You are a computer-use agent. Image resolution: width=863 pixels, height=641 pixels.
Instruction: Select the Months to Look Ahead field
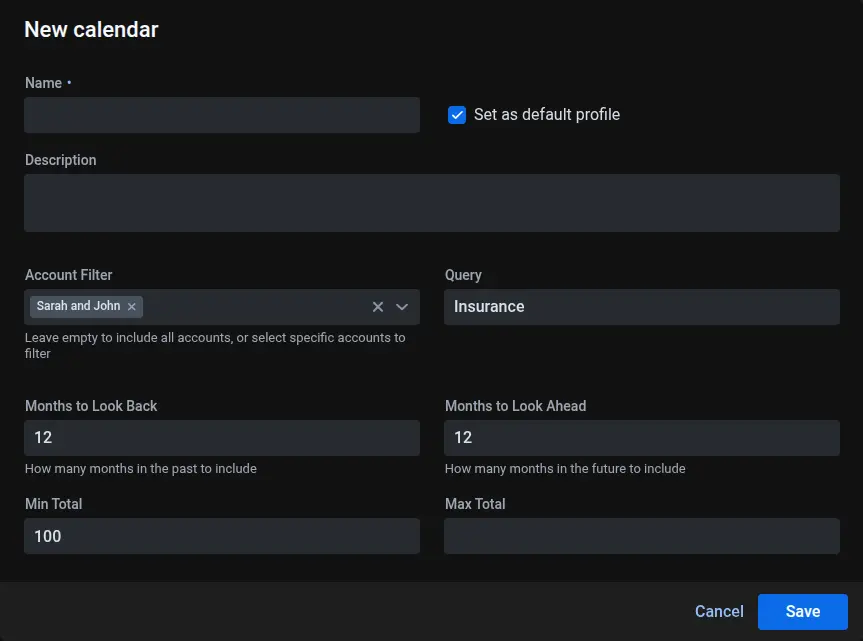(641, 438)
